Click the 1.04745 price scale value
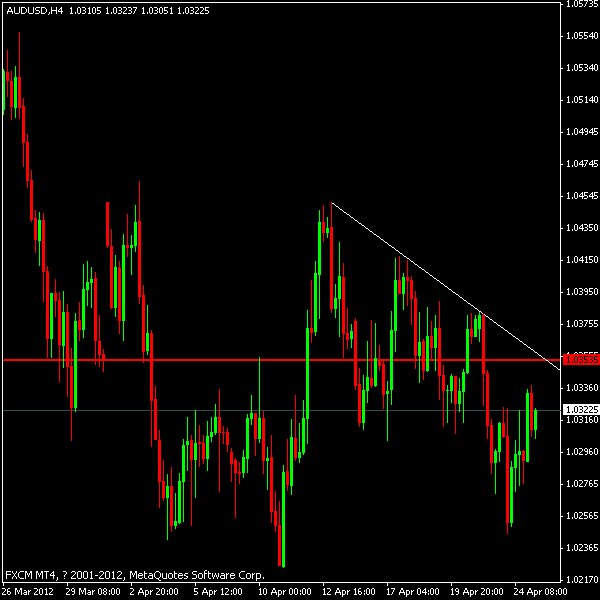Image resolution: width=600 pixels, height=600 pixels. pos(582,164)
